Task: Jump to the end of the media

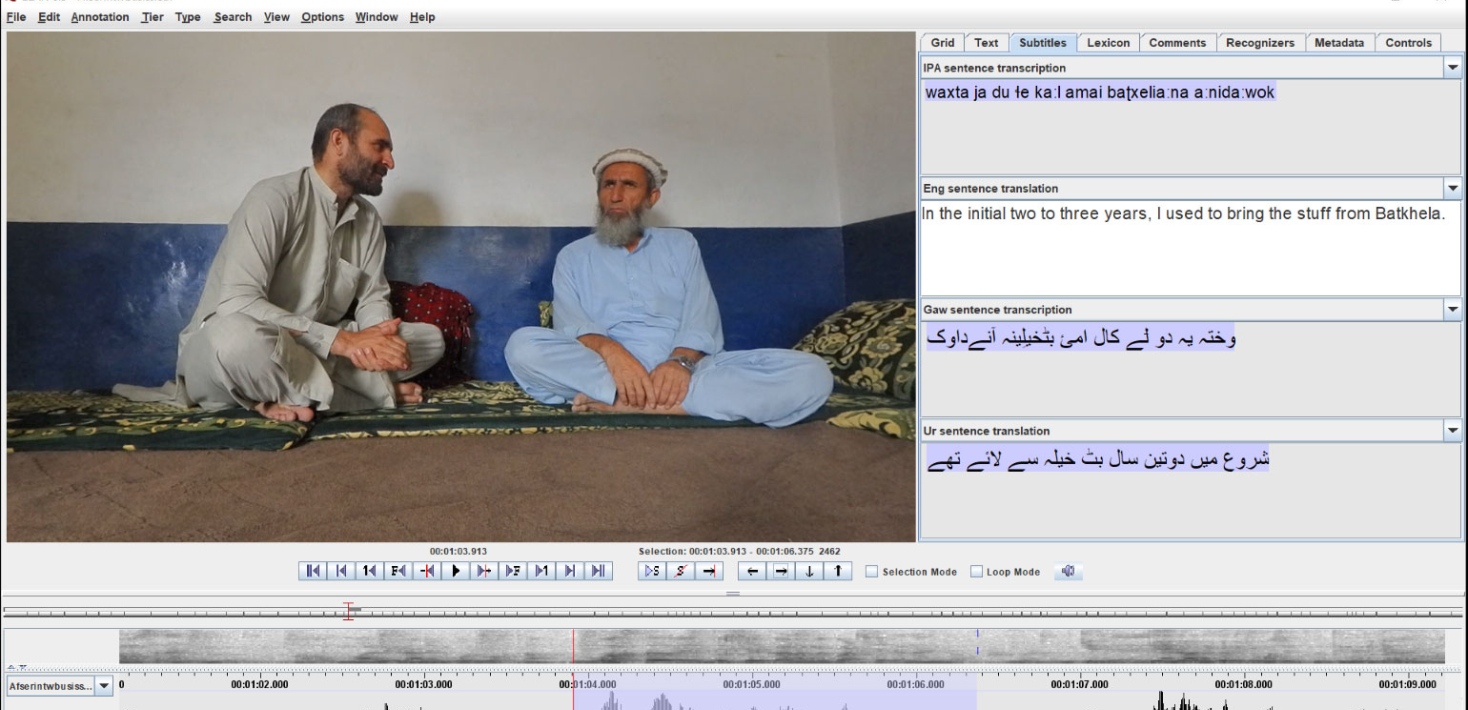Action: coord(598,571)
